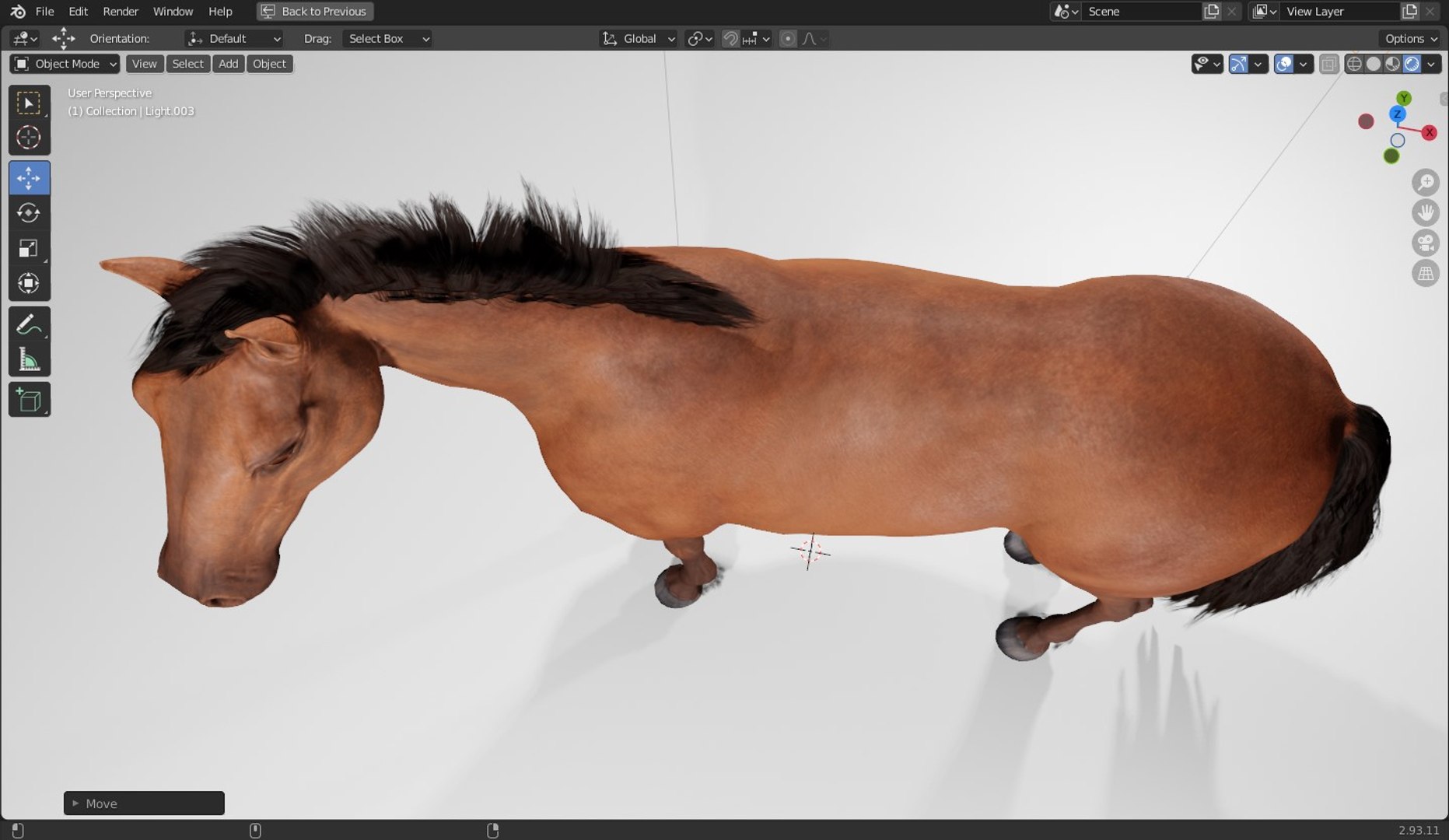Screen dimensions: 1449x840
Task: Click the red X axis gizmo ball
Action: coord(1429,133)
